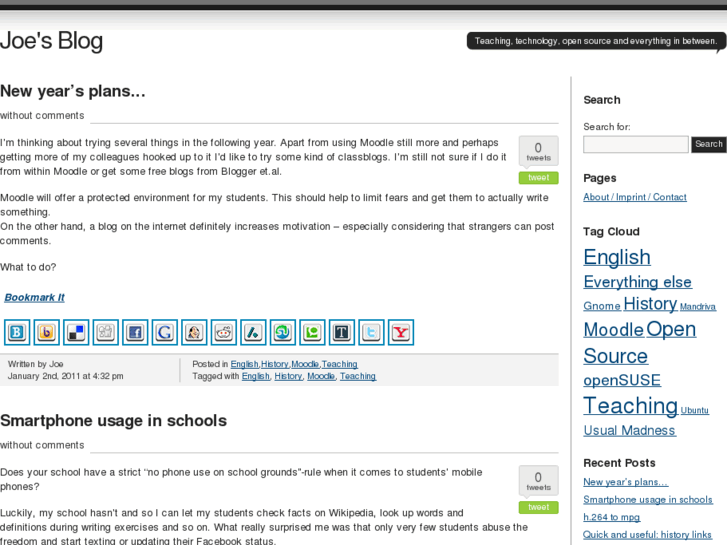Open Smartphone usage in schools in Recent Posts

648,500
